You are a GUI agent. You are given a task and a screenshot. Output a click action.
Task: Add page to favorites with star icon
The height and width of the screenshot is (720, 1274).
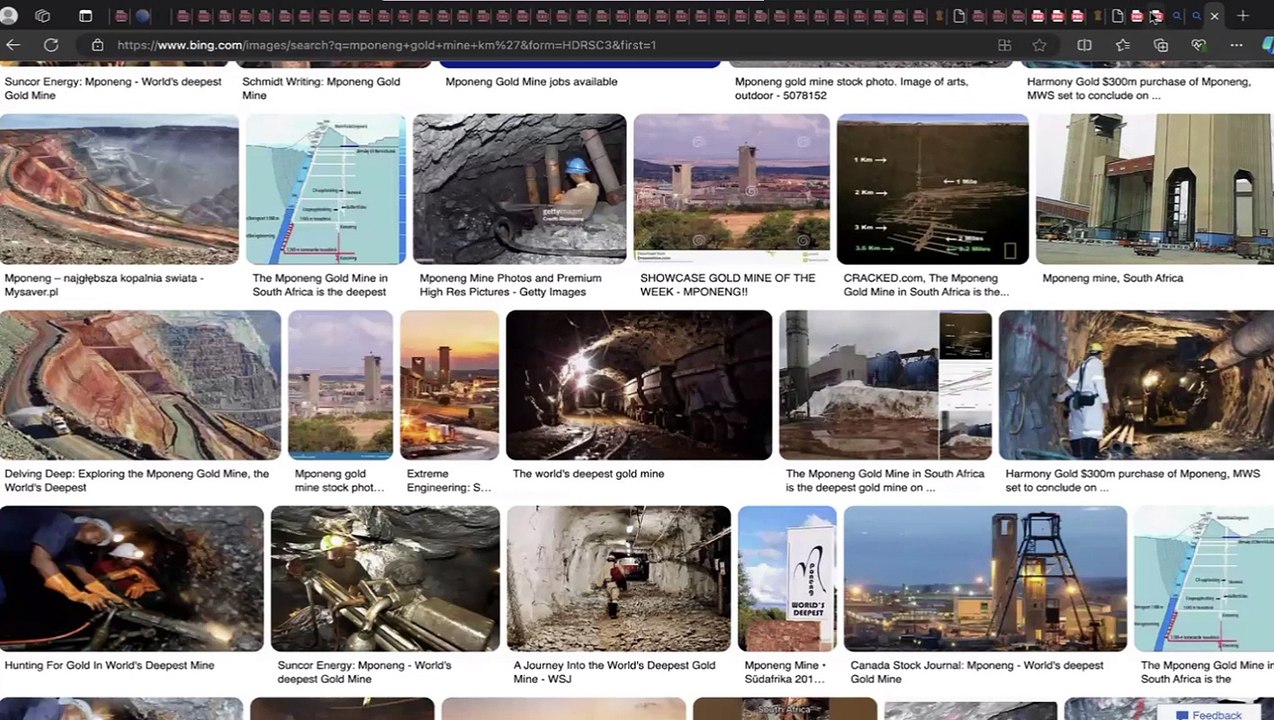[1039, 45]
